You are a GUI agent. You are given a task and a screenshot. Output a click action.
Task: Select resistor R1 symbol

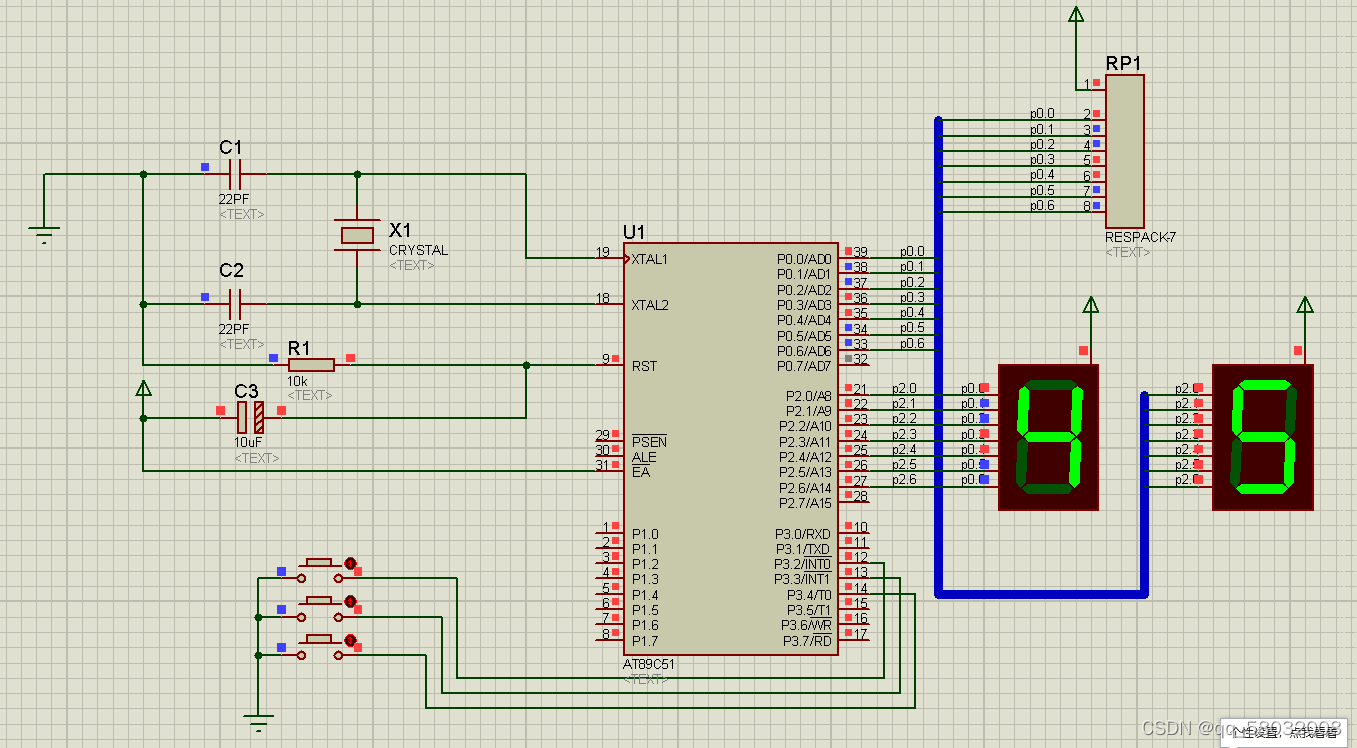click(312, 365)
